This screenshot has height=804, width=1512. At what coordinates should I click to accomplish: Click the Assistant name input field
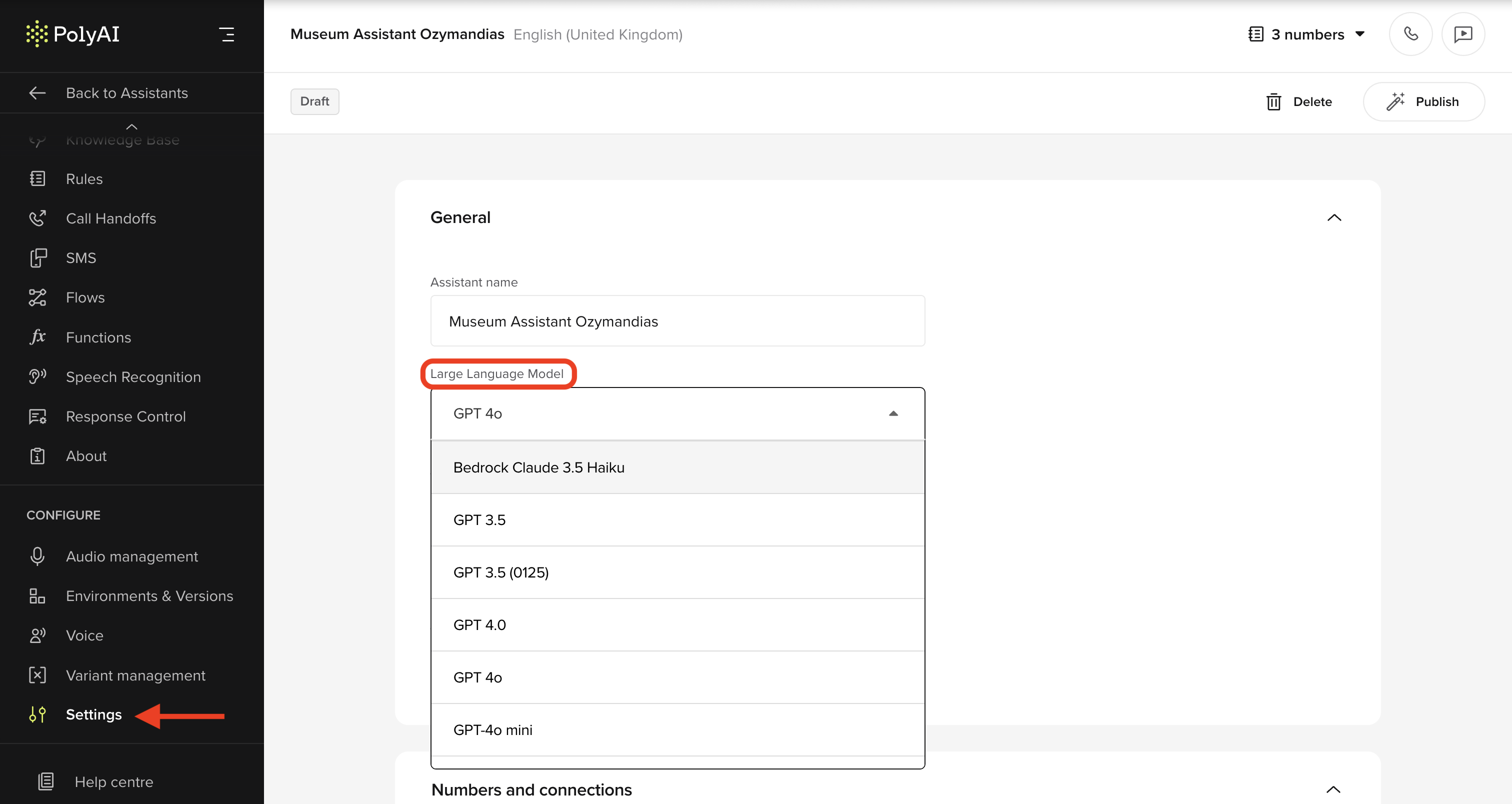point(677,321)
